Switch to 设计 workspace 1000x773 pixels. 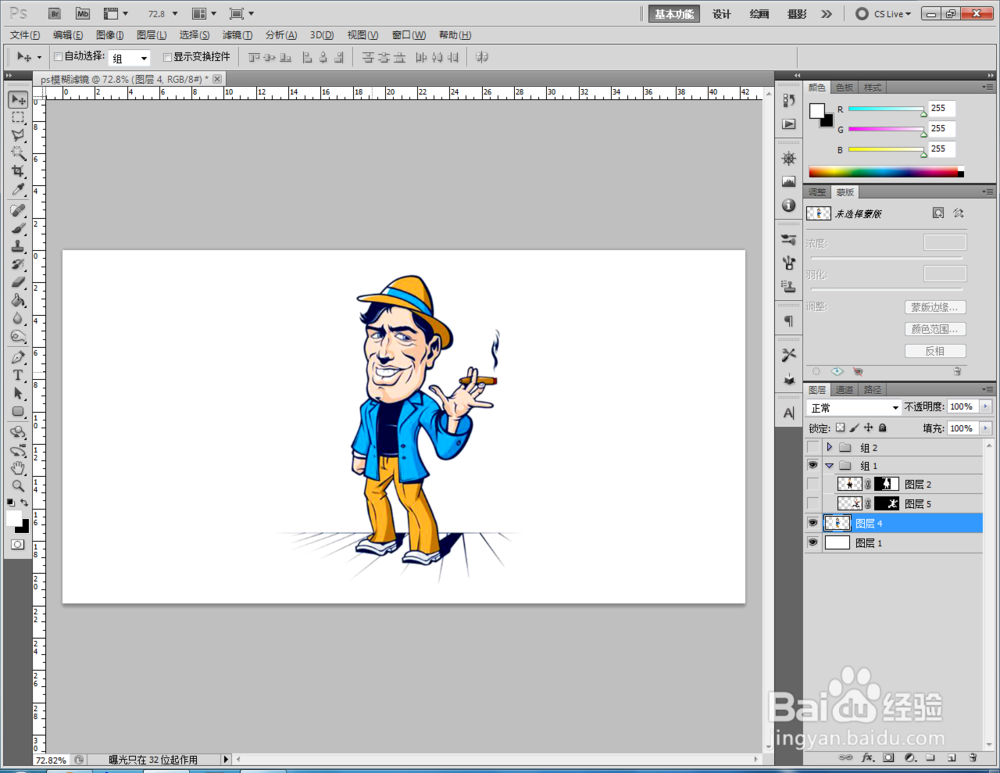tap(721, 14)
